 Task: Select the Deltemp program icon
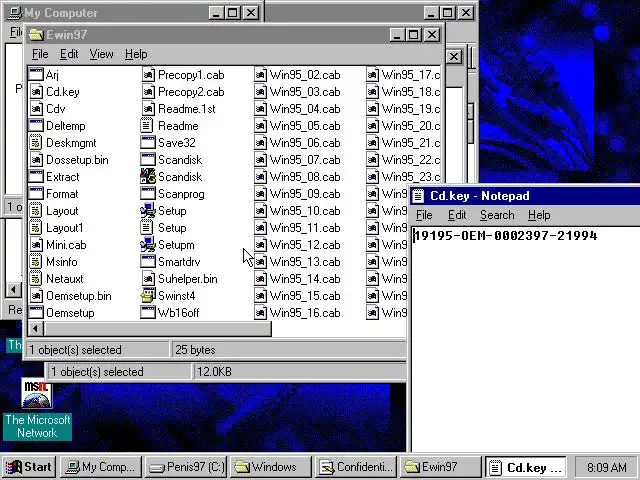(36, 126)
